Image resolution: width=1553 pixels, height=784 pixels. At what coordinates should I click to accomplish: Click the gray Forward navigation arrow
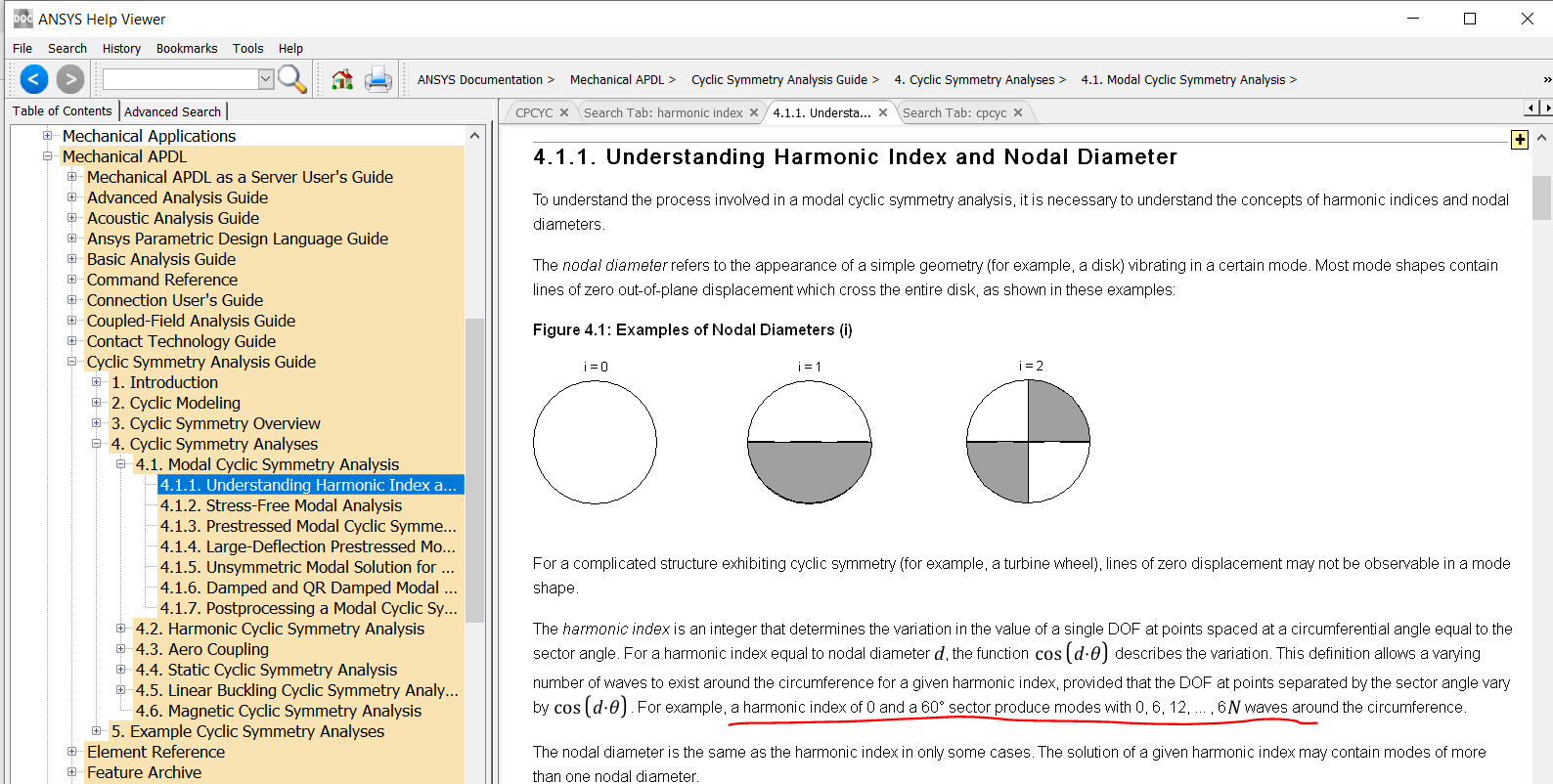click(69, 79)
